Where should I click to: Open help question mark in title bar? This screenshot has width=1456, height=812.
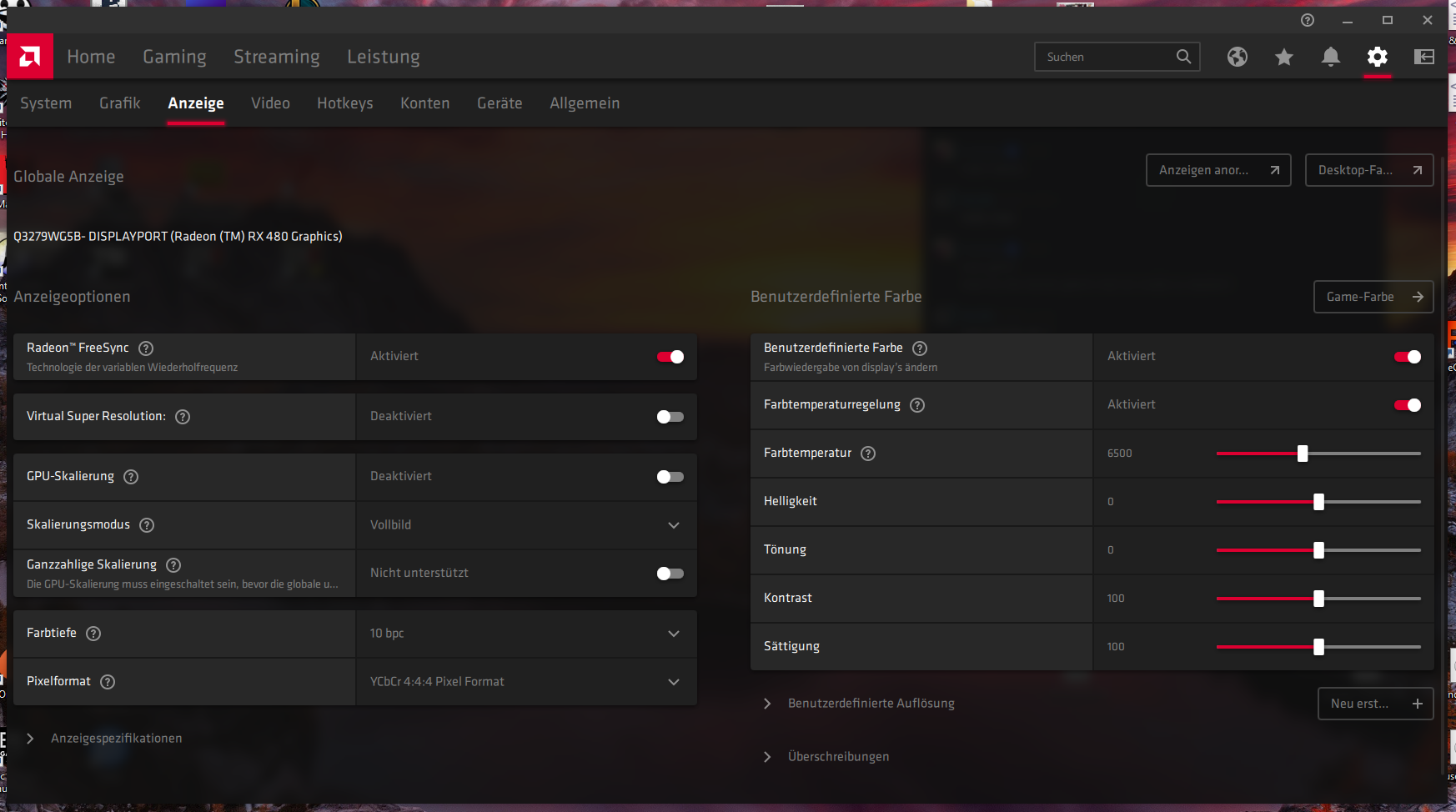pyautogui.click(x=1308, y=20)
